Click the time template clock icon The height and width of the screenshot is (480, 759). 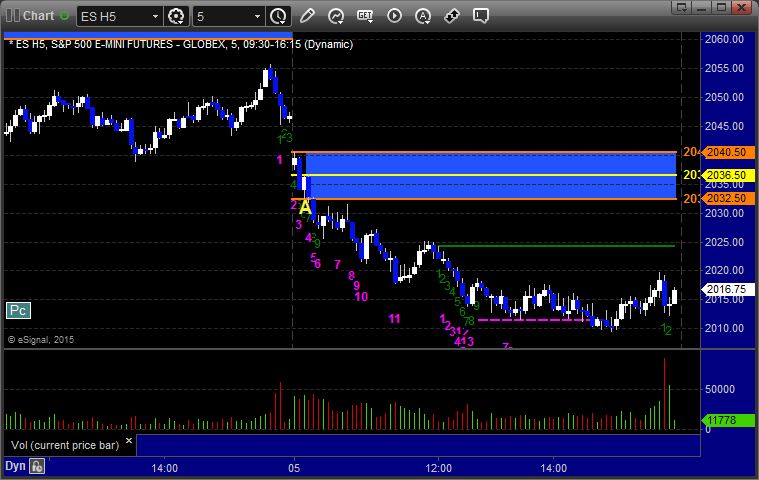click(277, 16)
